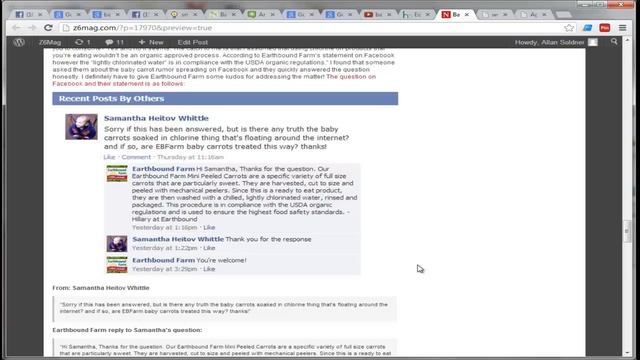
Task: Click Samantha's large profile photo
Action: [x=81, y=127]
